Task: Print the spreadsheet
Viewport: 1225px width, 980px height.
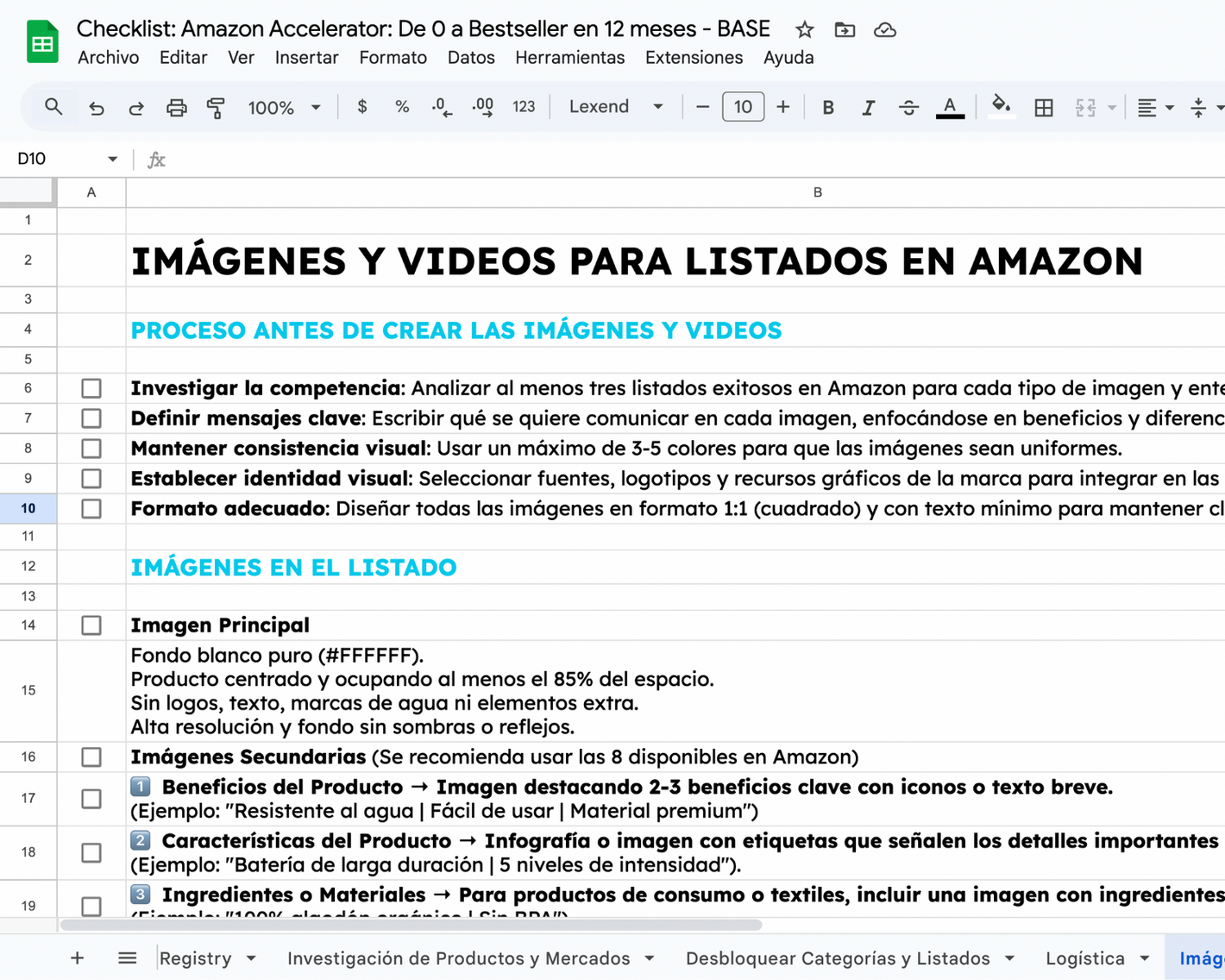Action: click(x=176, y=108)
